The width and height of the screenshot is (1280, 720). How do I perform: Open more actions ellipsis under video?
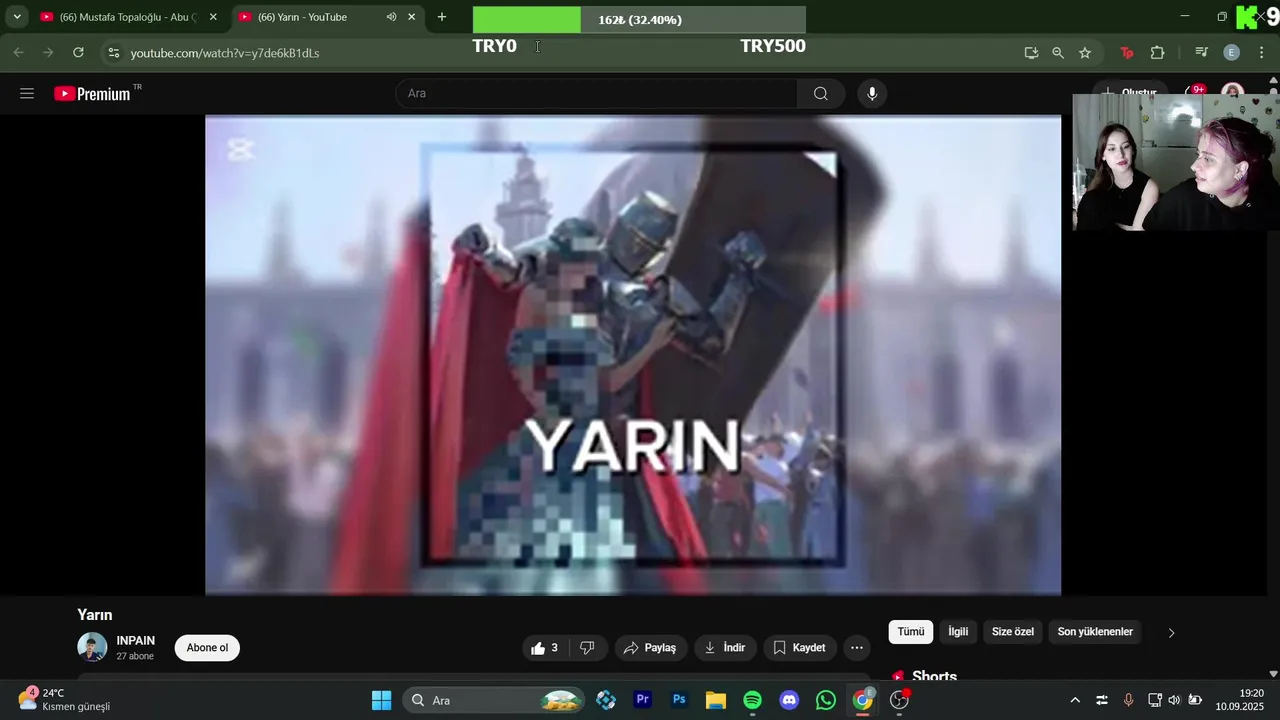pyautogui.click(x=857, y=648)
